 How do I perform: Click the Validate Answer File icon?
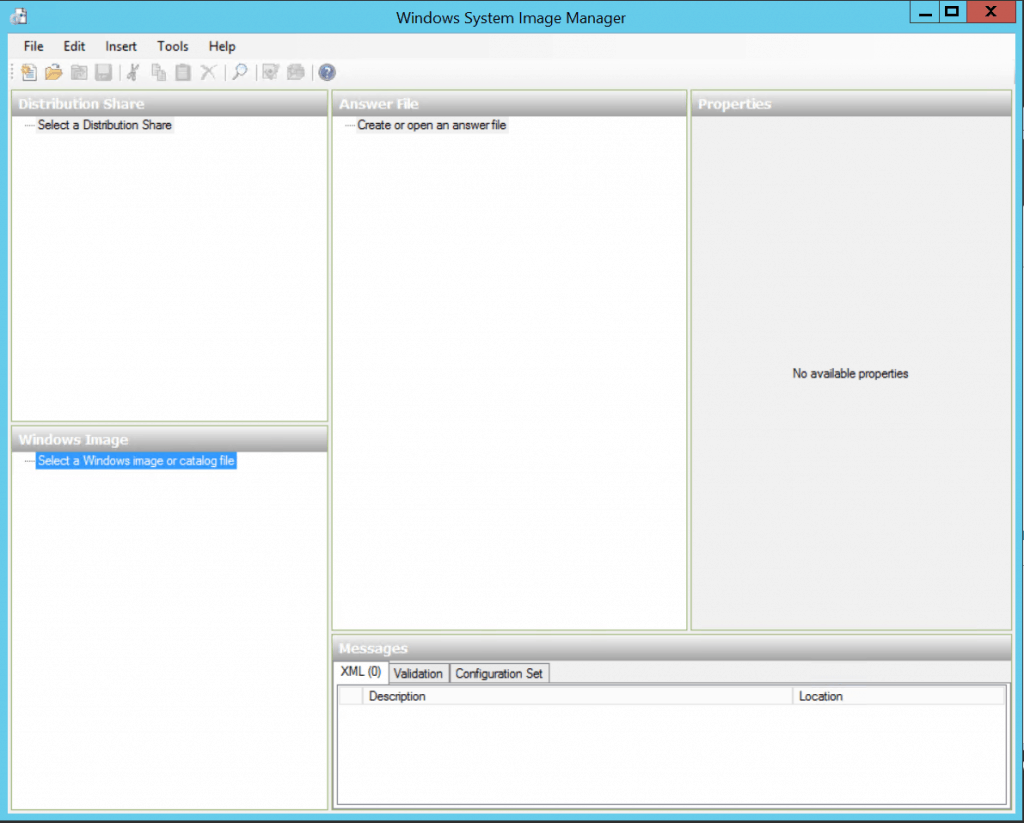[270, 73]
